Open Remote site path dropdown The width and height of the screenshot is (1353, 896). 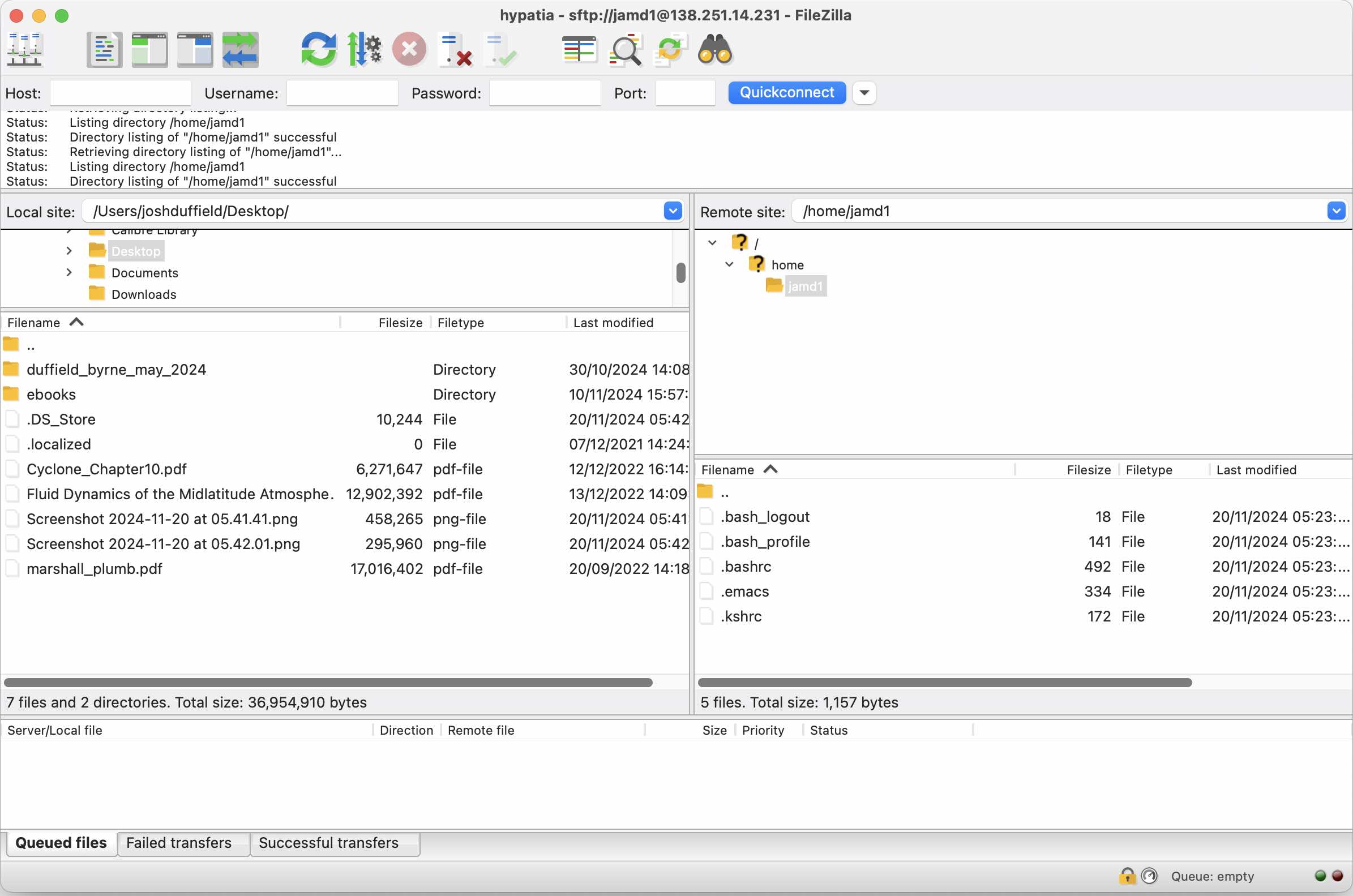1336,211
